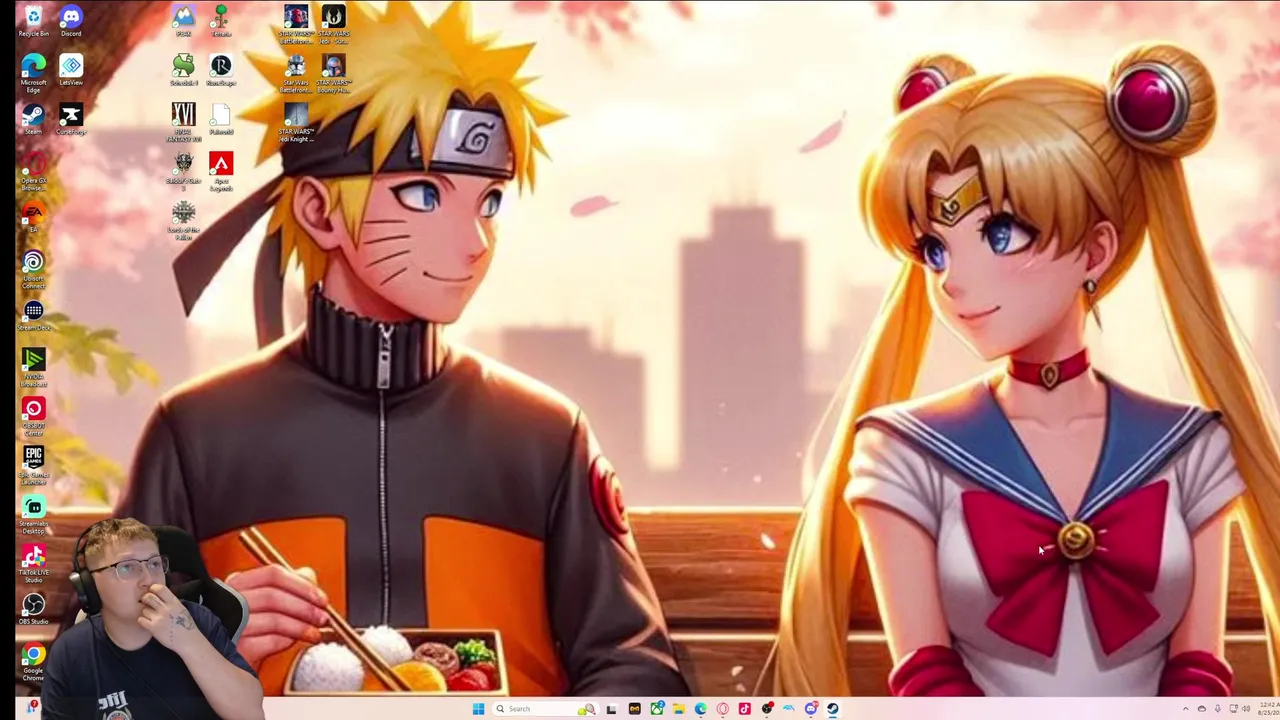Viewport: 1280px width, 720px height.
Task: Launch Google Chrome from the desktop
Action: point(33,662)
